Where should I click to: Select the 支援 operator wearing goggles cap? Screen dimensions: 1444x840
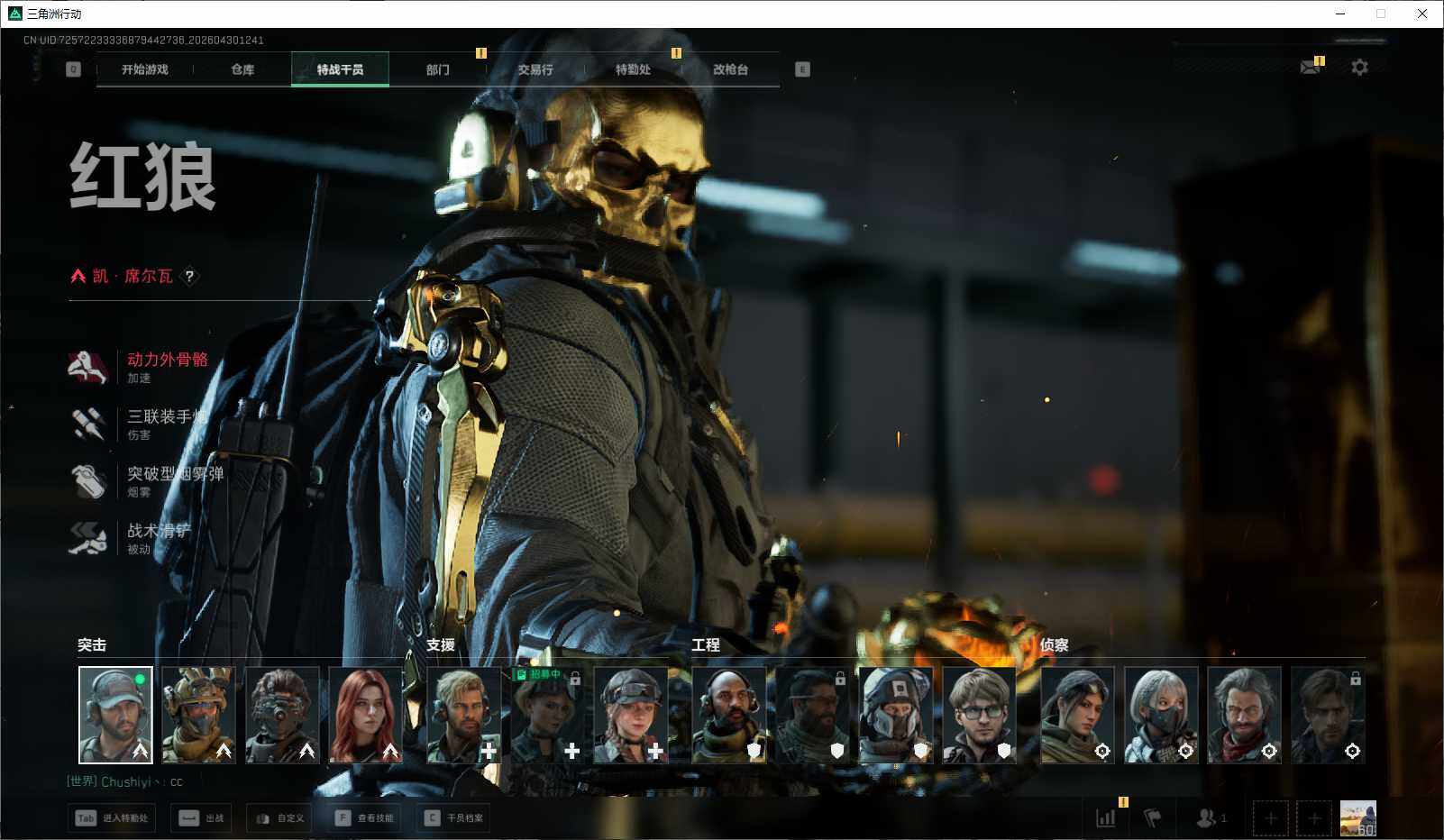630,715
